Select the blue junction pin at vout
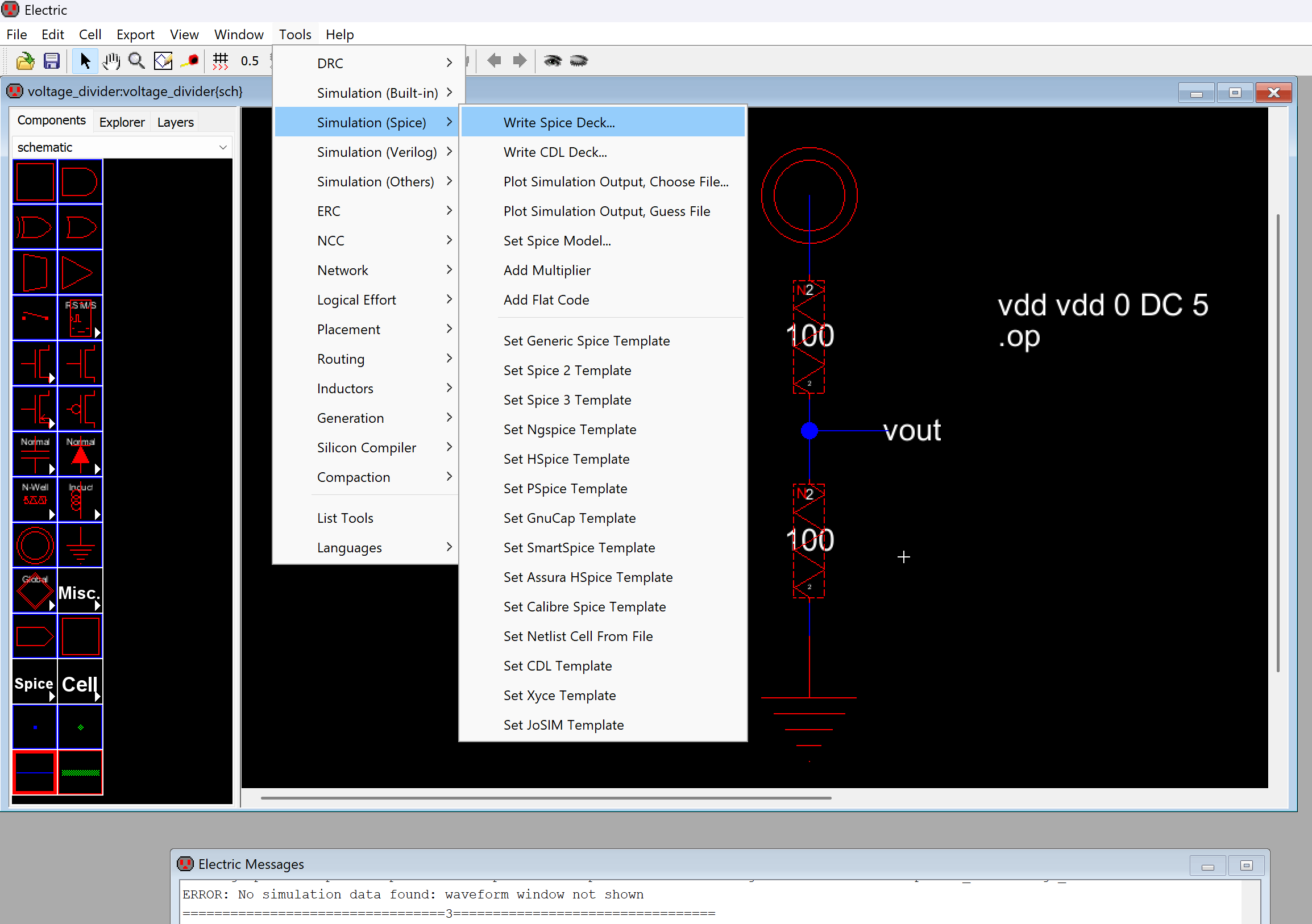This screenshot has height=924, width=1312. pos(809,430)
